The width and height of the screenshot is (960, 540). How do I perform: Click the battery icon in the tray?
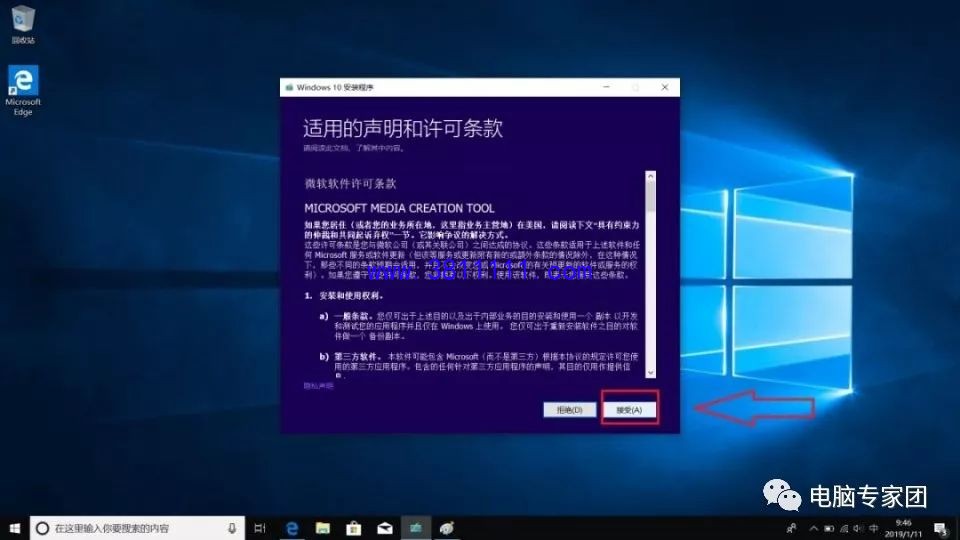pyautogui.click(x=828, y=528)
